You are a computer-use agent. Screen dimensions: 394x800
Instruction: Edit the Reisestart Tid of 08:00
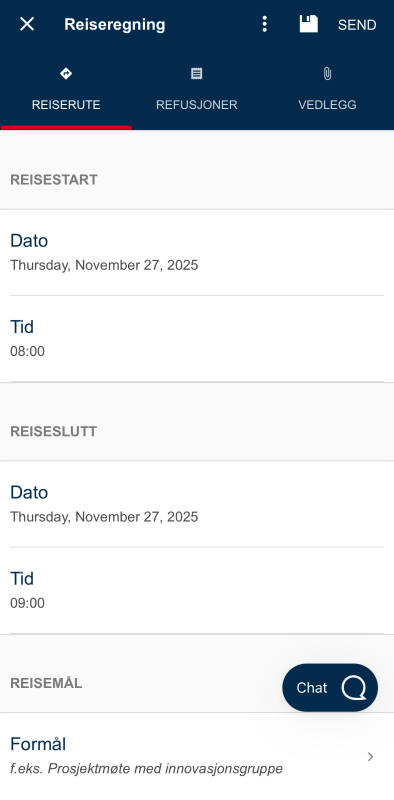point(197,339)
